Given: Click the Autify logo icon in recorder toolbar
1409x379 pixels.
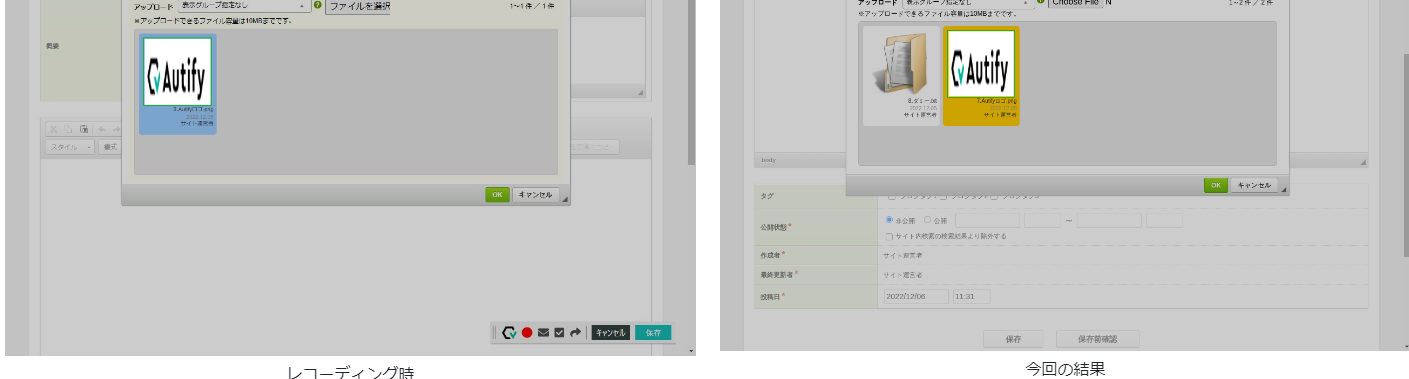Looking at the screenshot, I should coord(509,333).
